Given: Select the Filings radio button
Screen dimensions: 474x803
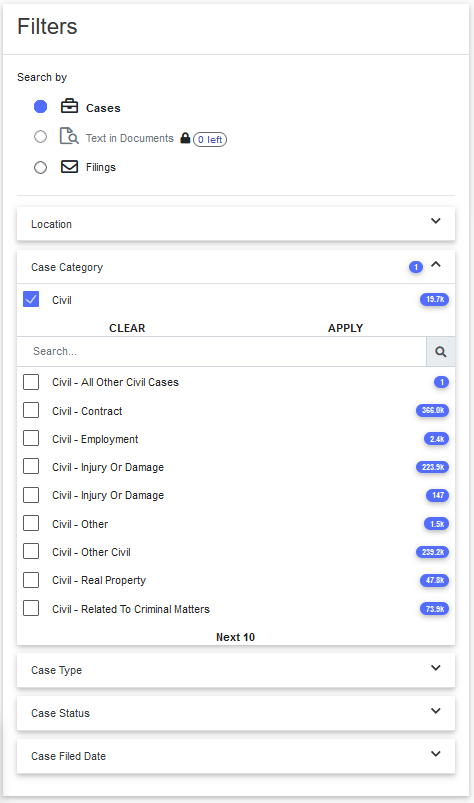Looking at the screenshot, I should (40, 167).
